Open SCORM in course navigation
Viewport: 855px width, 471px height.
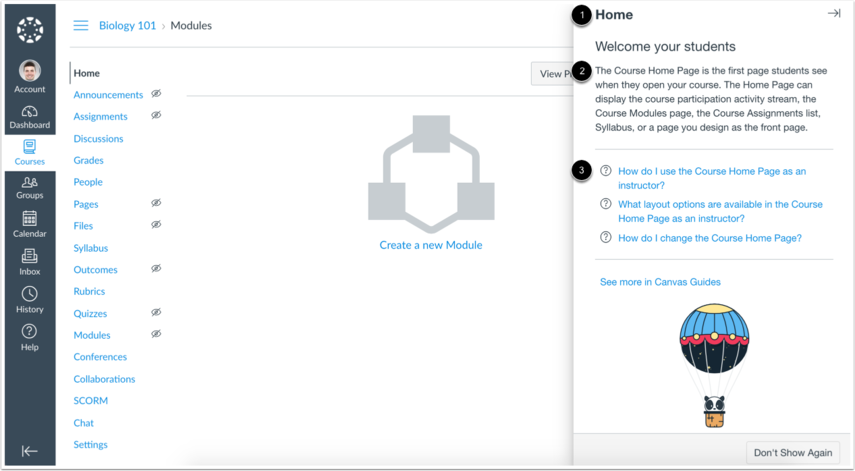[91, 401]
